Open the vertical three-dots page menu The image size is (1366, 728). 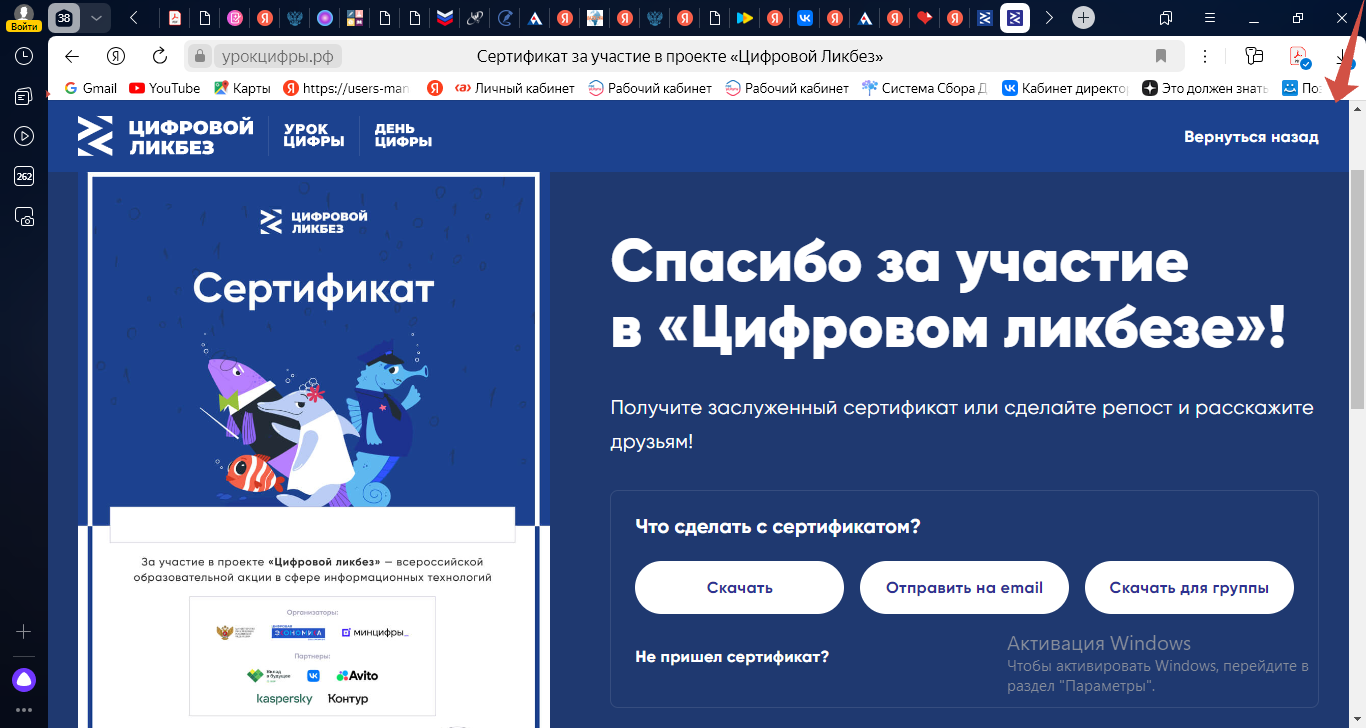coord(1205,56)
